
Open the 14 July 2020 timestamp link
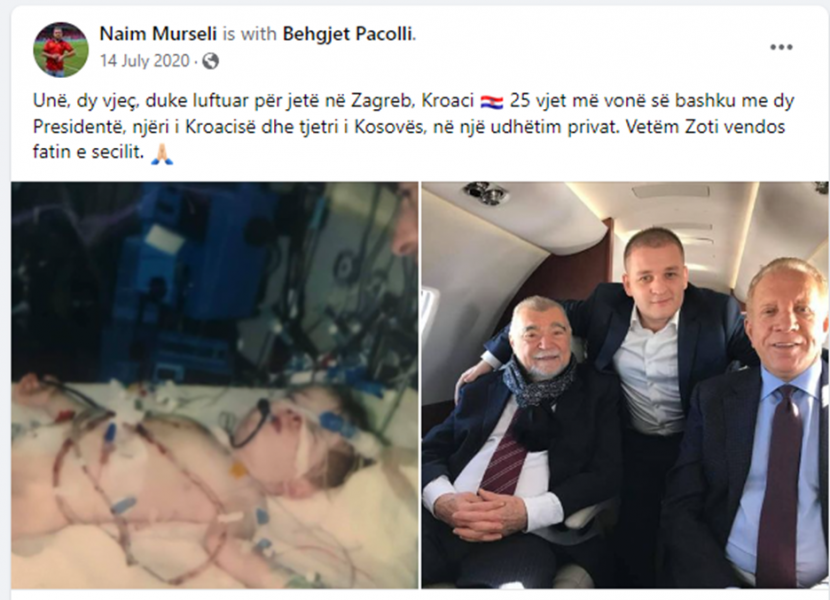point(145,61)
